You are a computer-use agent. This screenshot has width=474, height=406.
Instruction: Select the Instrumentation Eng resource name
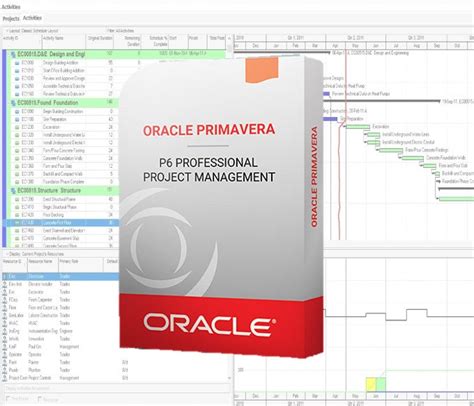(43, 331)
